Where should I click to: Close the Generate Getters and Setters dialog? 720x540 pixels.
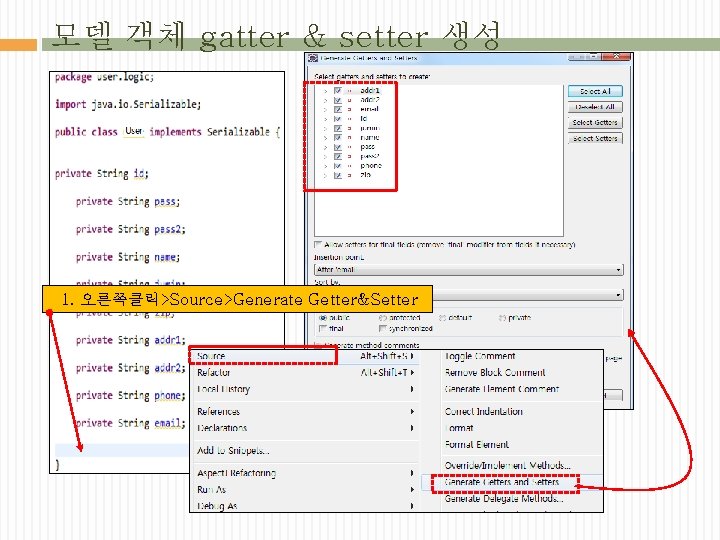(616, 56)
